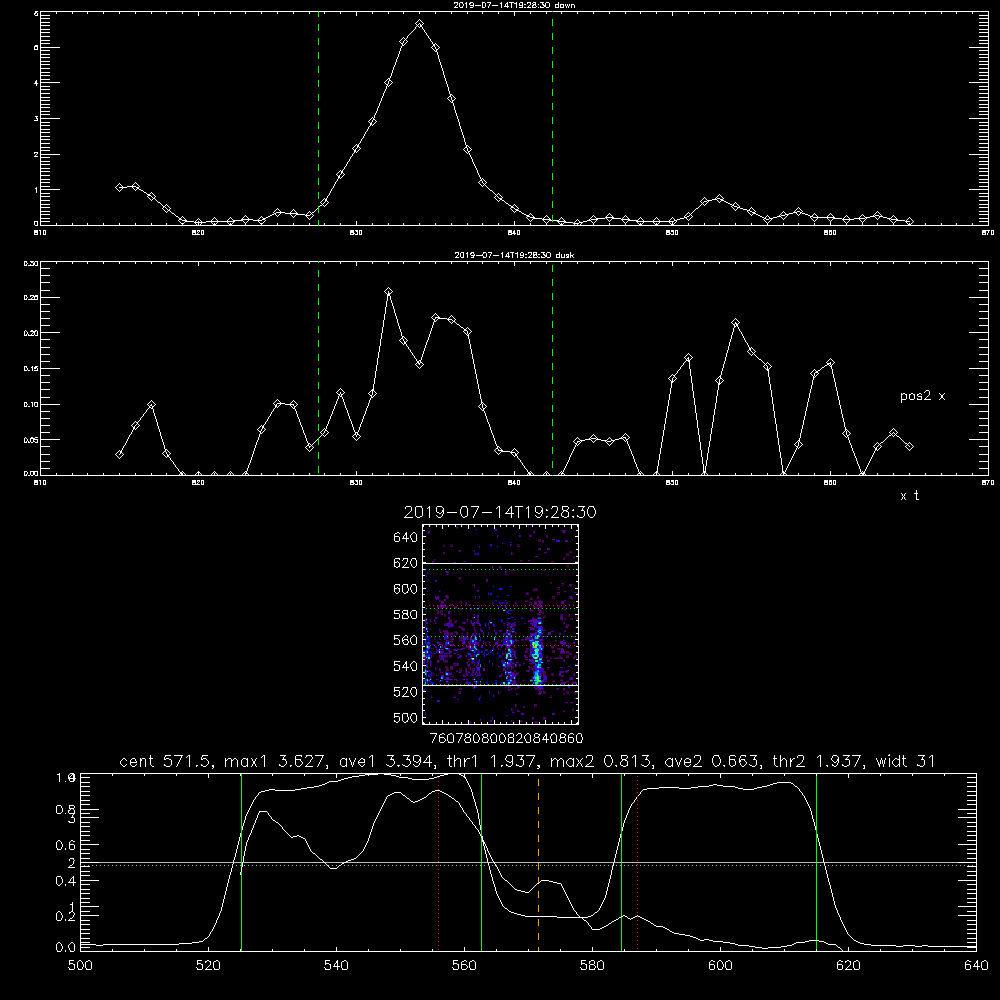Click the '640' y-axis label of the spectrogram
This screenshot has width=1000, height=1000.
point(406,538)
